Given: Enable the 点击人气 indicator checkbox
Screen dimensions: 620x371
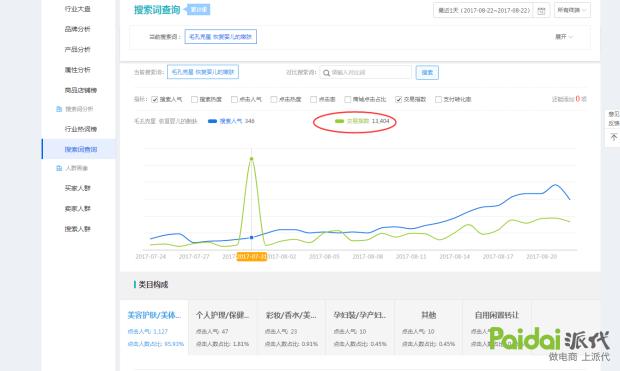Looking at the screenshot, I should coord(234,99).
